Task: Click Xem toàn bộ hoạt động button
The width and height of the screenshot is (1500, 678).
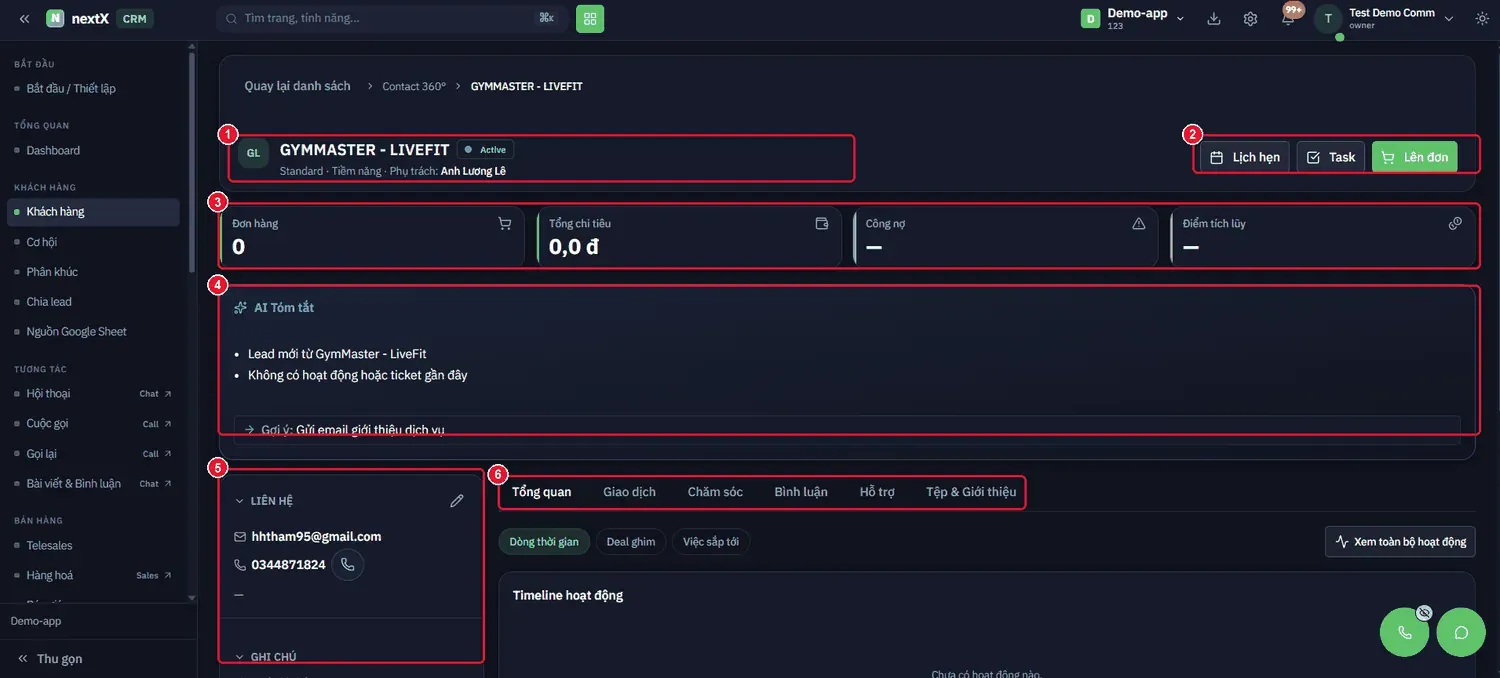Action: click(1400, 542)
